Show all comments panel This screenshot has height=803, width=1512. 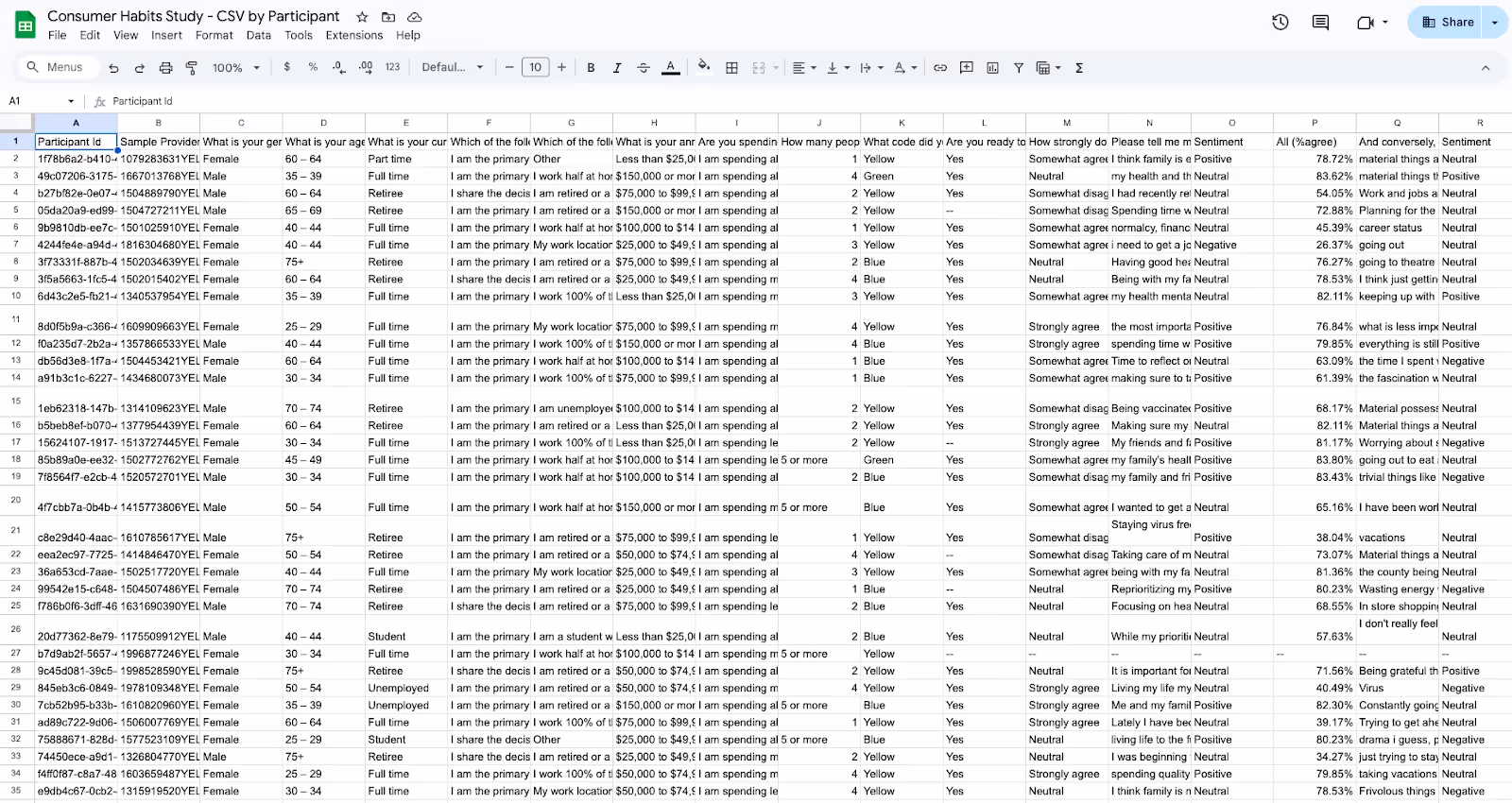tap(1320, 22)
